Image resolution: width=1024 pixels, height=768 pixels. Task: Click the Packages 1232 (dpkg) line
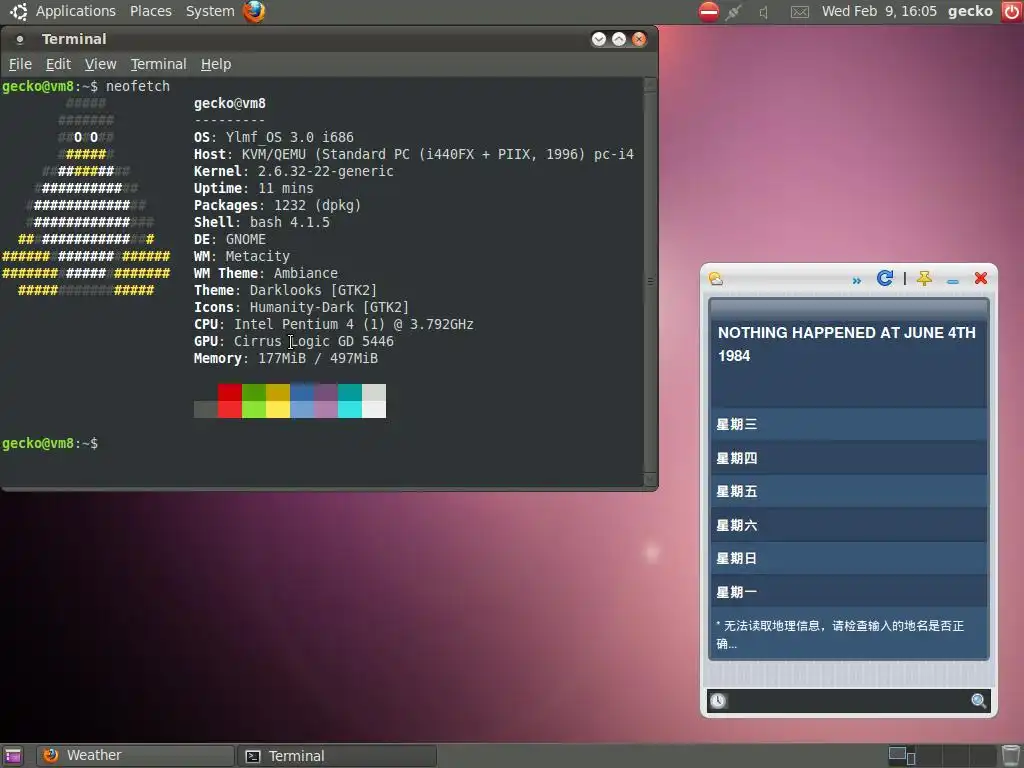pos(278,205)
